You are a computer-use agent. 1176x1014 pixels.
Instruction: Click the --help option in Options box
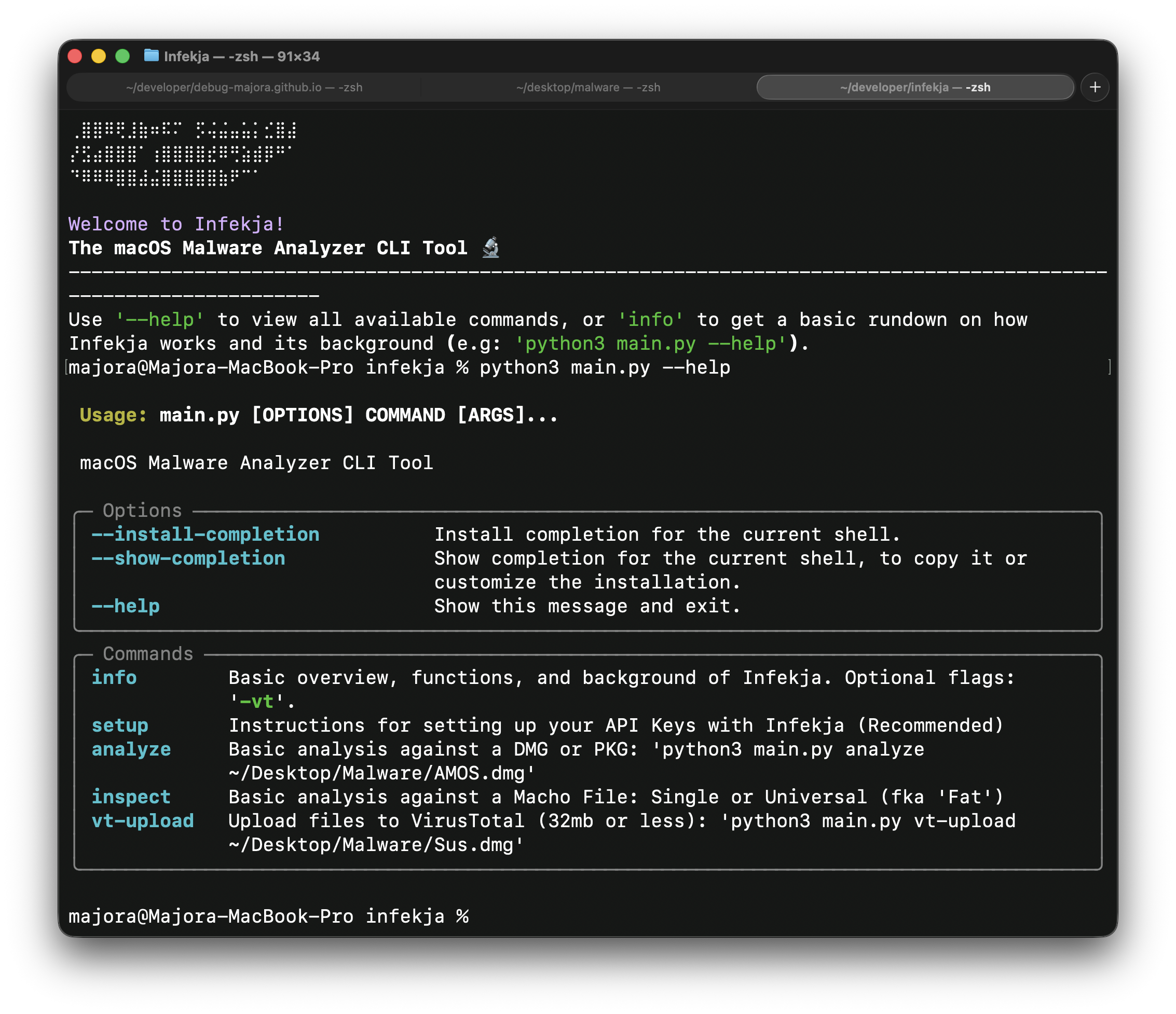point(126,606)
